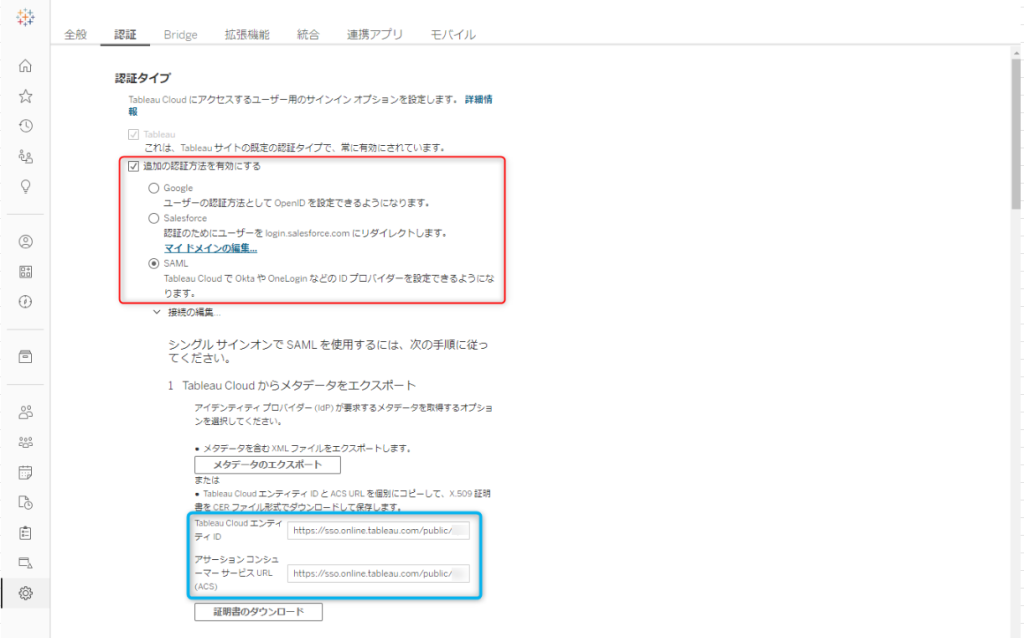Open Users icon in sidebar
This screenshot has height=638, width=1024.
pos(25,412)
